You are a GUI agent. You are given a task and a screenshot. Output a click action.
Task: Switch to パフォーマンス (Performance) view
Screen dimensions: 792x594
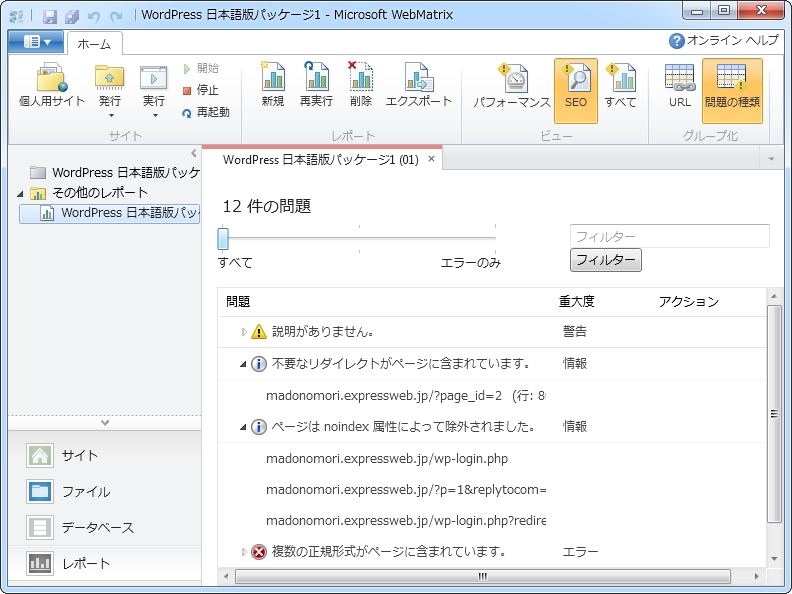512,86
